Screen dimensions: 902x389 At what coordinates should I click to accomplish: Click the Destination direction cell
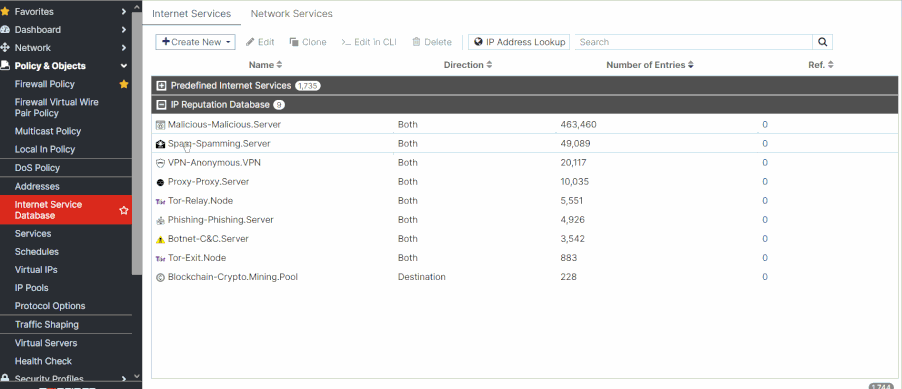(422, 277)
